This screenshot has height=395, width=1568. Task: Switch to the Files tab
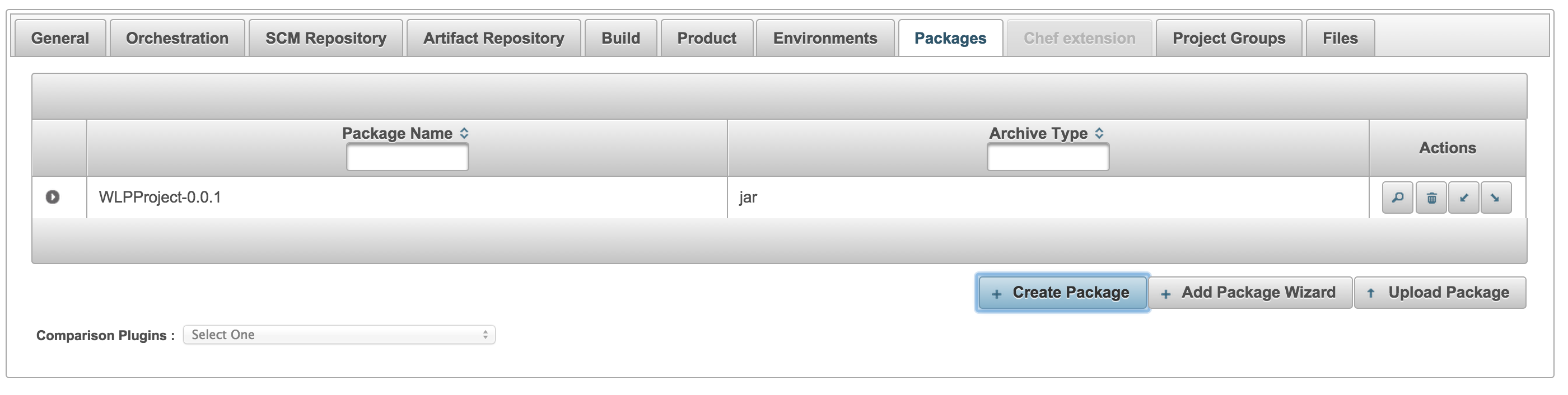tap(1340, 38)
